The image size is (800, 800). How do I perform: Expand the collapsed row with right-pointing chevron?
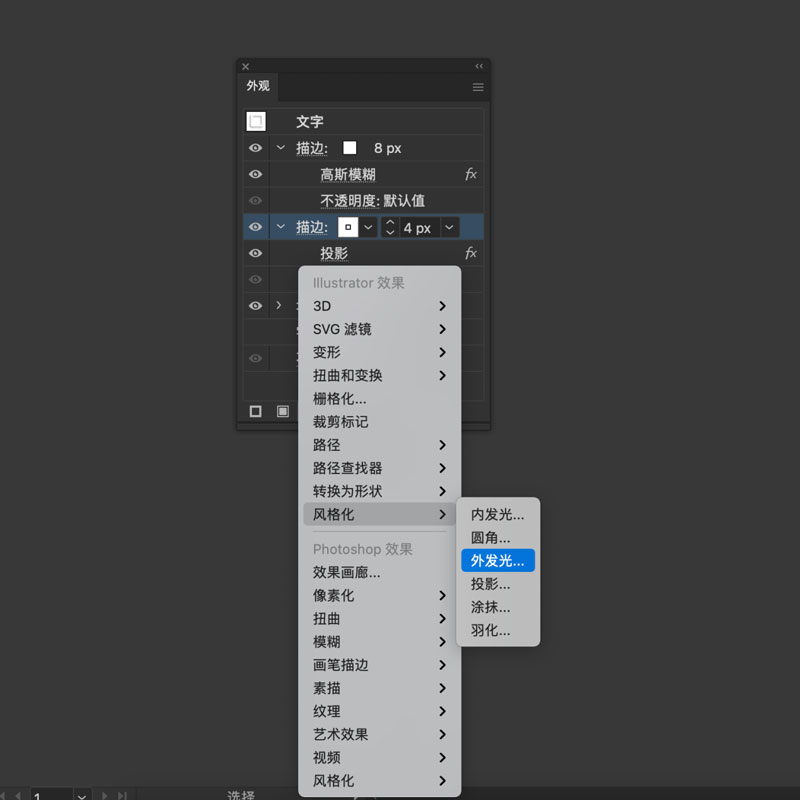click(x=279, y=305)
